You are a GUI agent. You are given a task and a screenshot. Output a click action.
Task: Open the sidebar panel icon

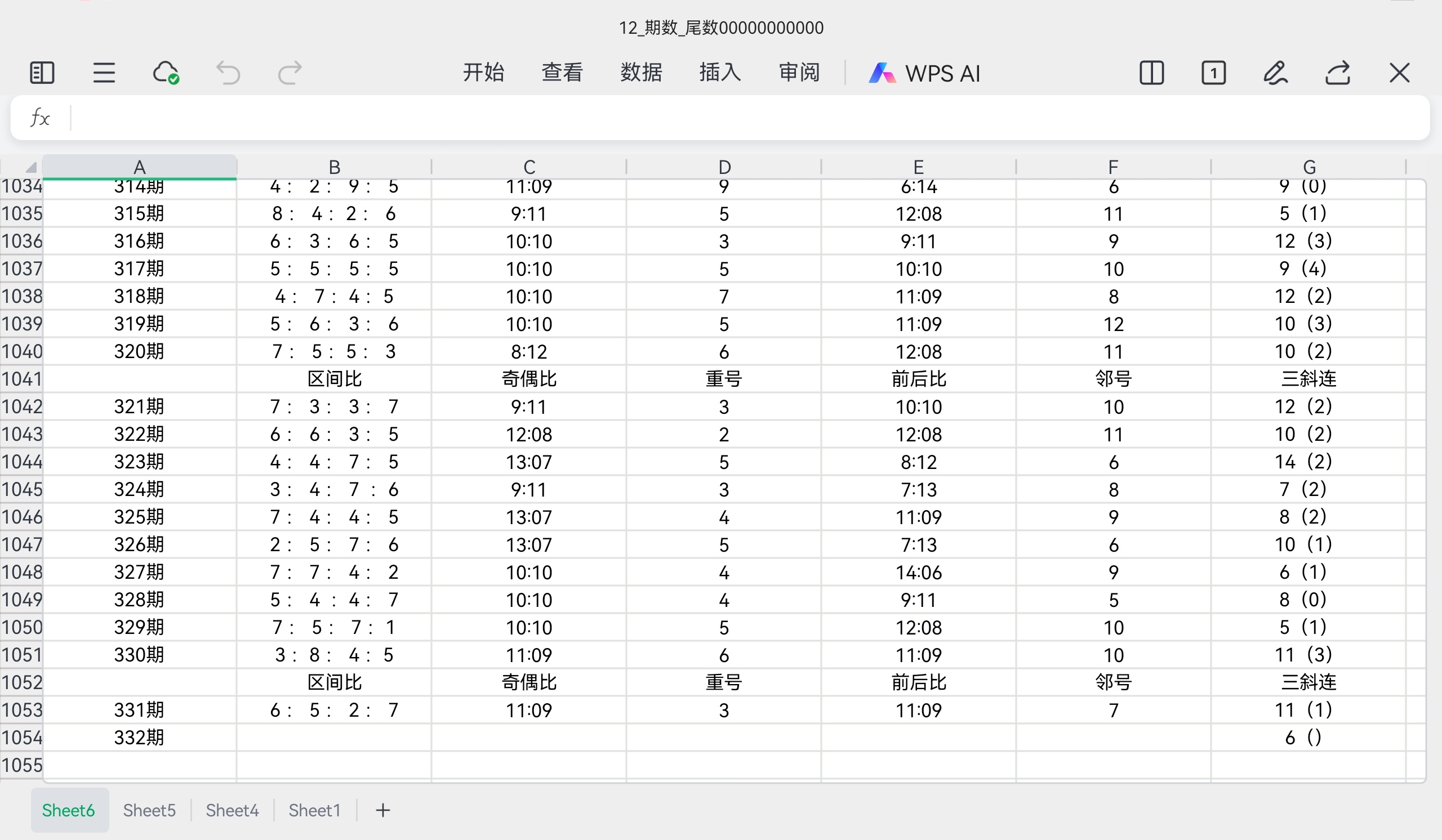point(42,73)
